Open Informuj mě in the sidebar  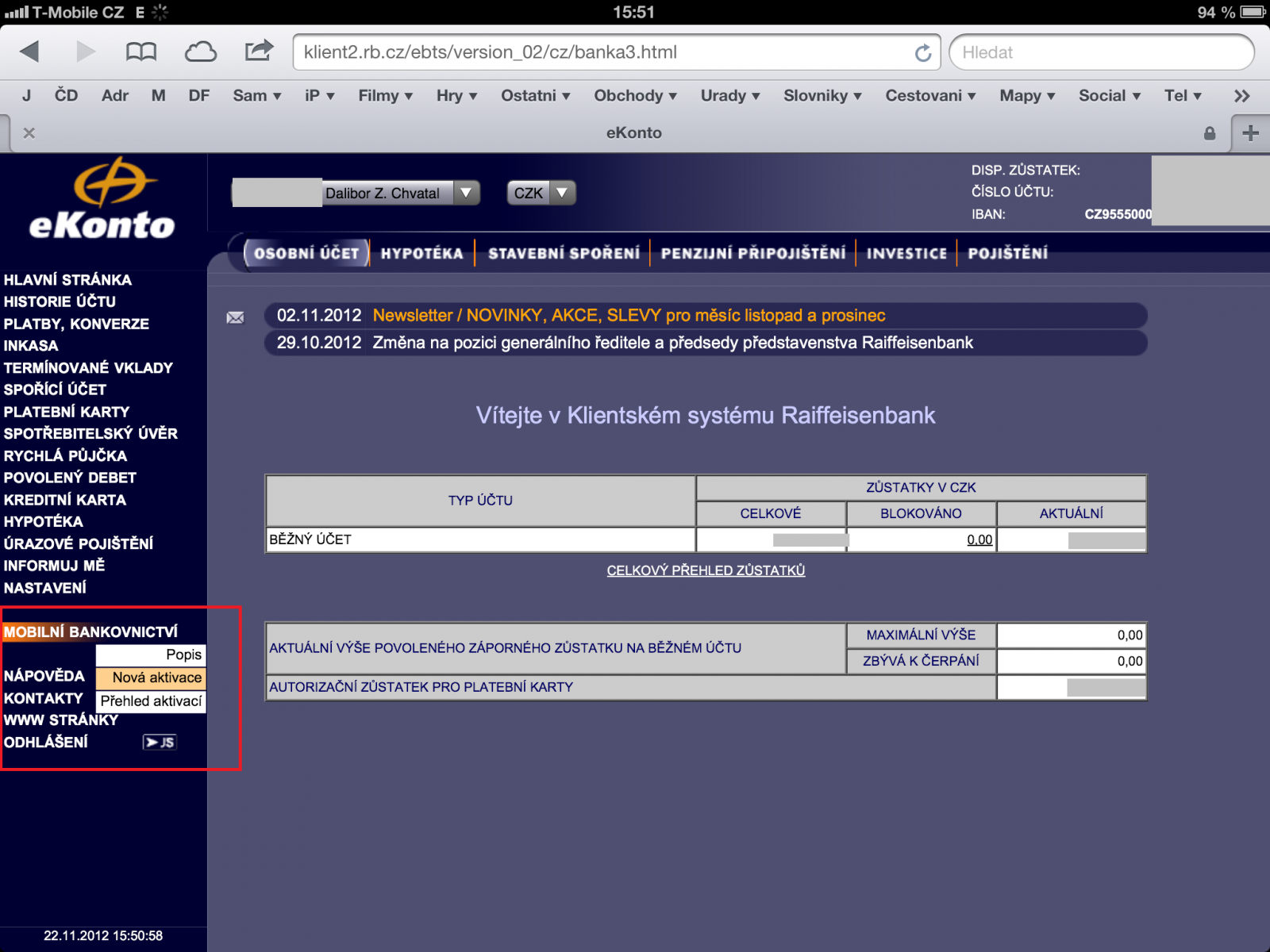click(54, 566)
